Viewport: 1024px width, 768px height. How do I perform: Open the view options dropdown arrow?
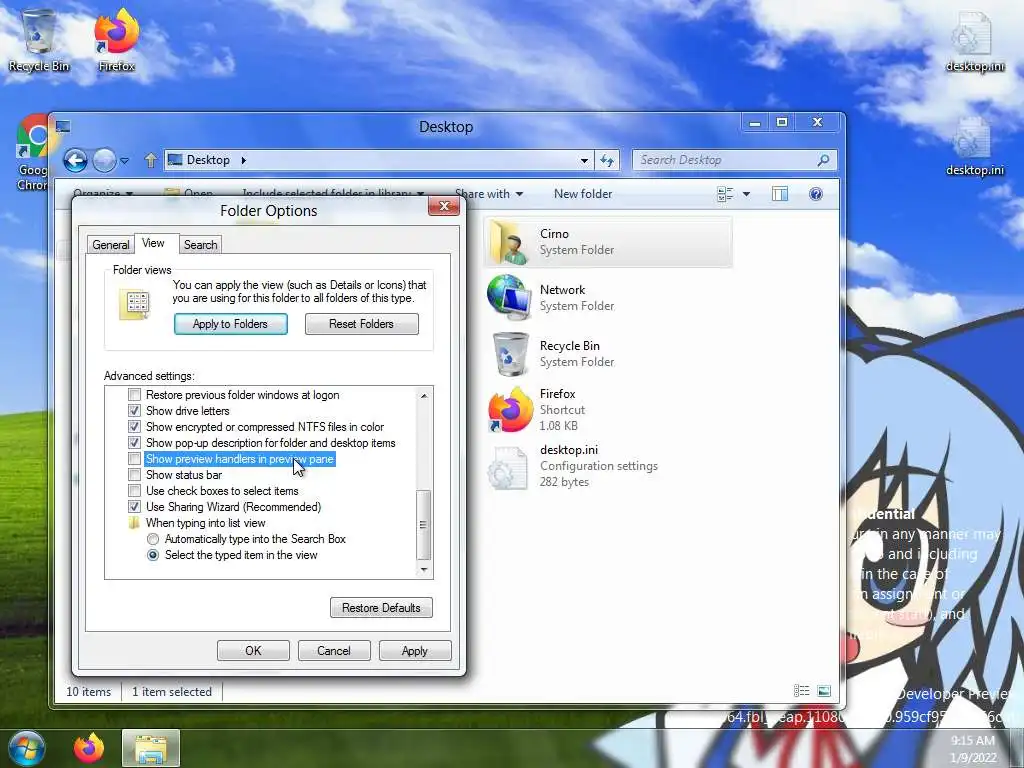(746, 194)
